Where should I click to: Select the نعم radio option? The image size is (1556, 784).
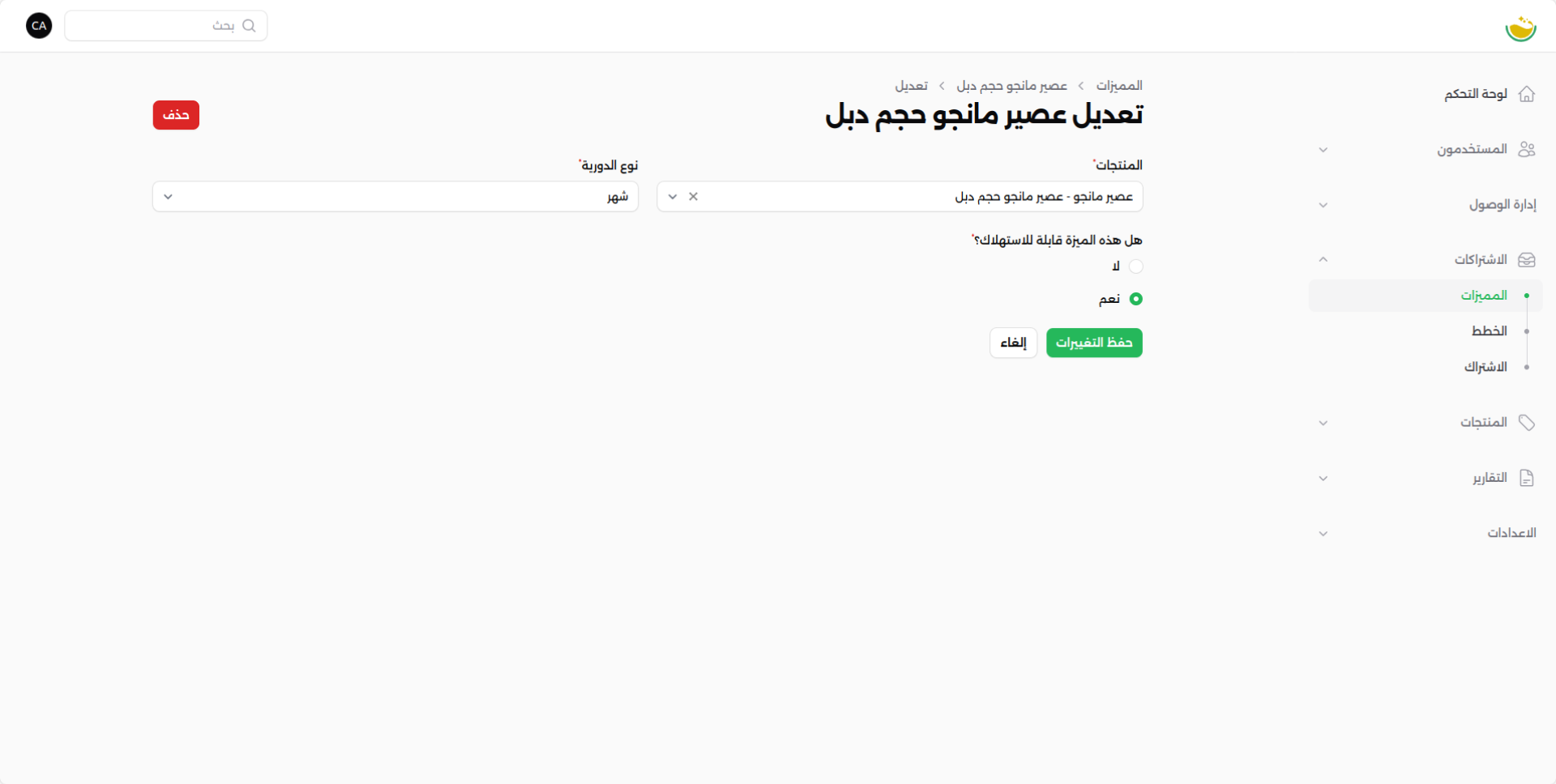tap(1136, 299)
